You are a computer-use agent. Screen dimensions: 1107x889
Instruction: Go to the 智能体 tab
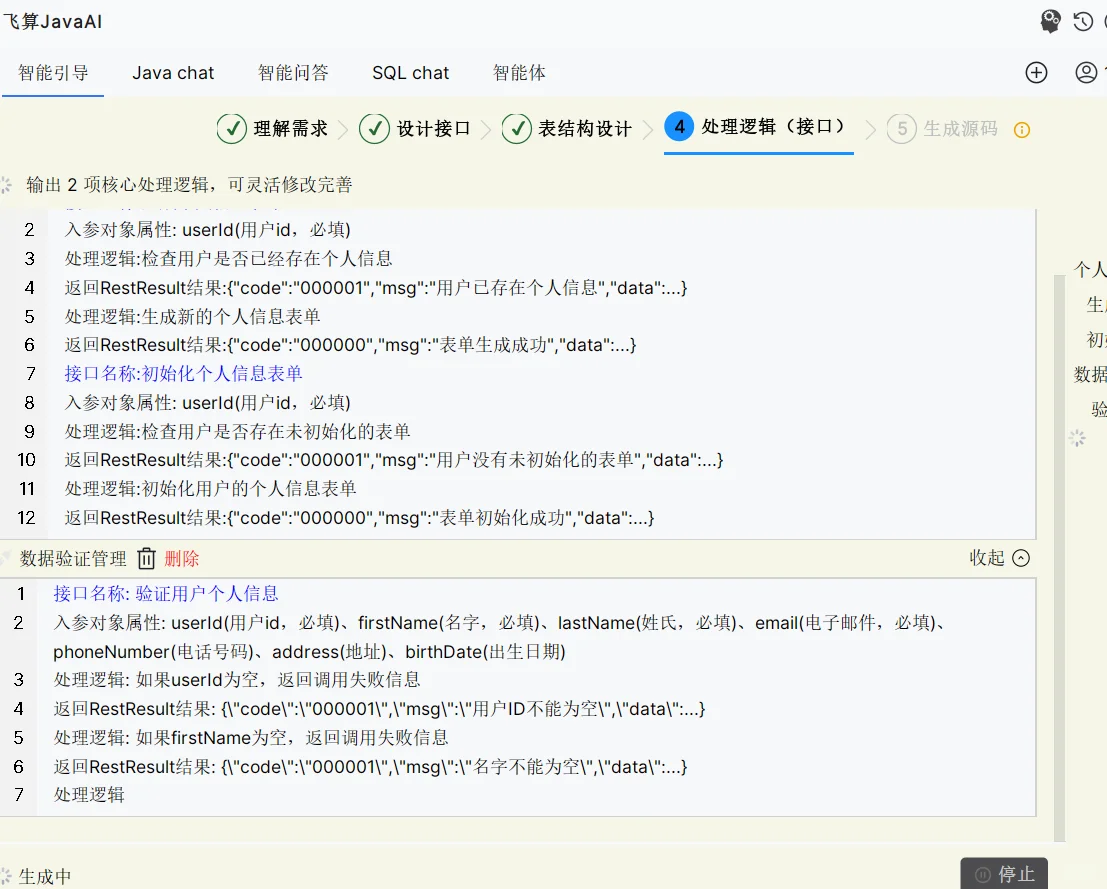[519, 72]
